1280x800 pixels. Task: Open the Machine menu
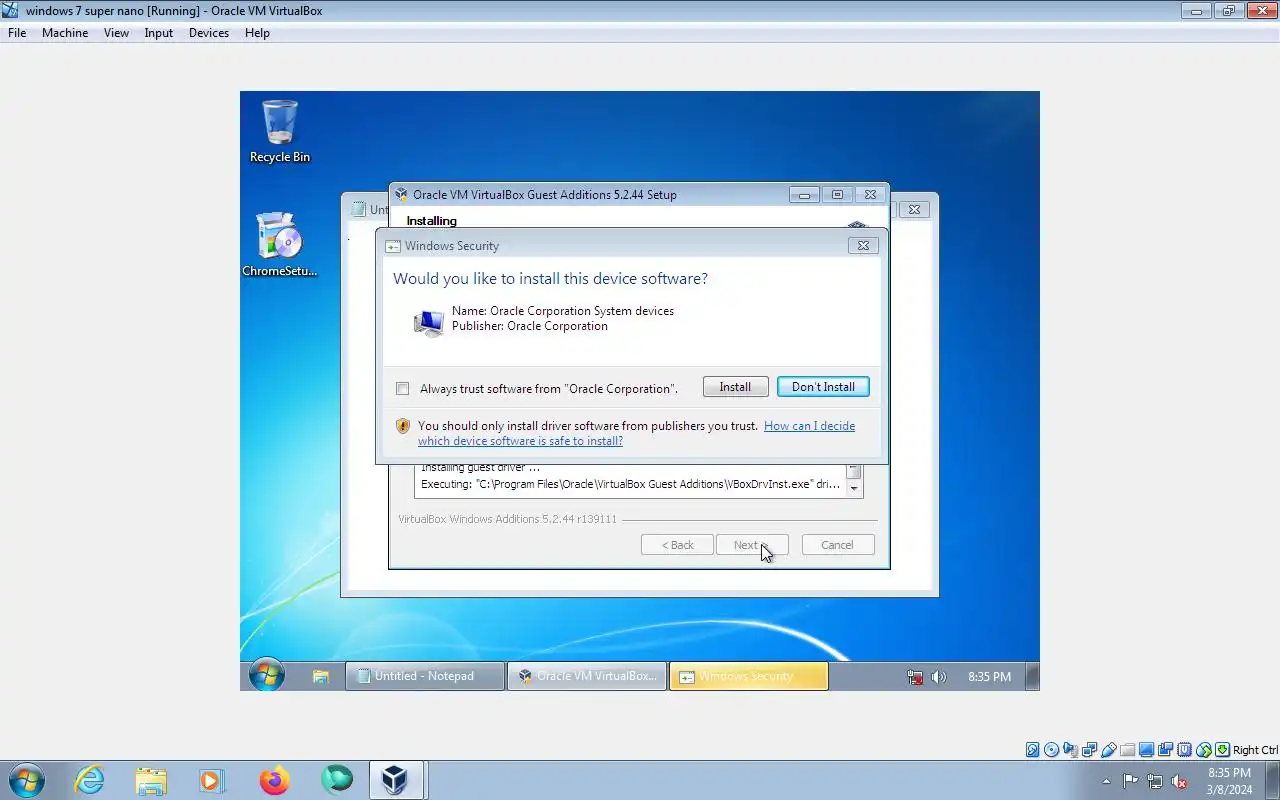click(65, 33)
